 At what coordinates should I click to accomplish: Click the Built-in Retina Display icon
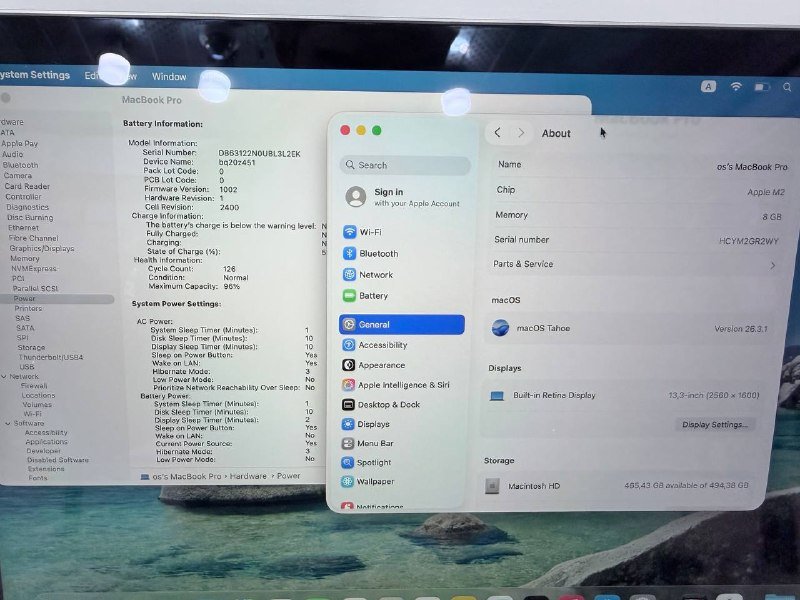pyautogui.click(x=496, y=395)
